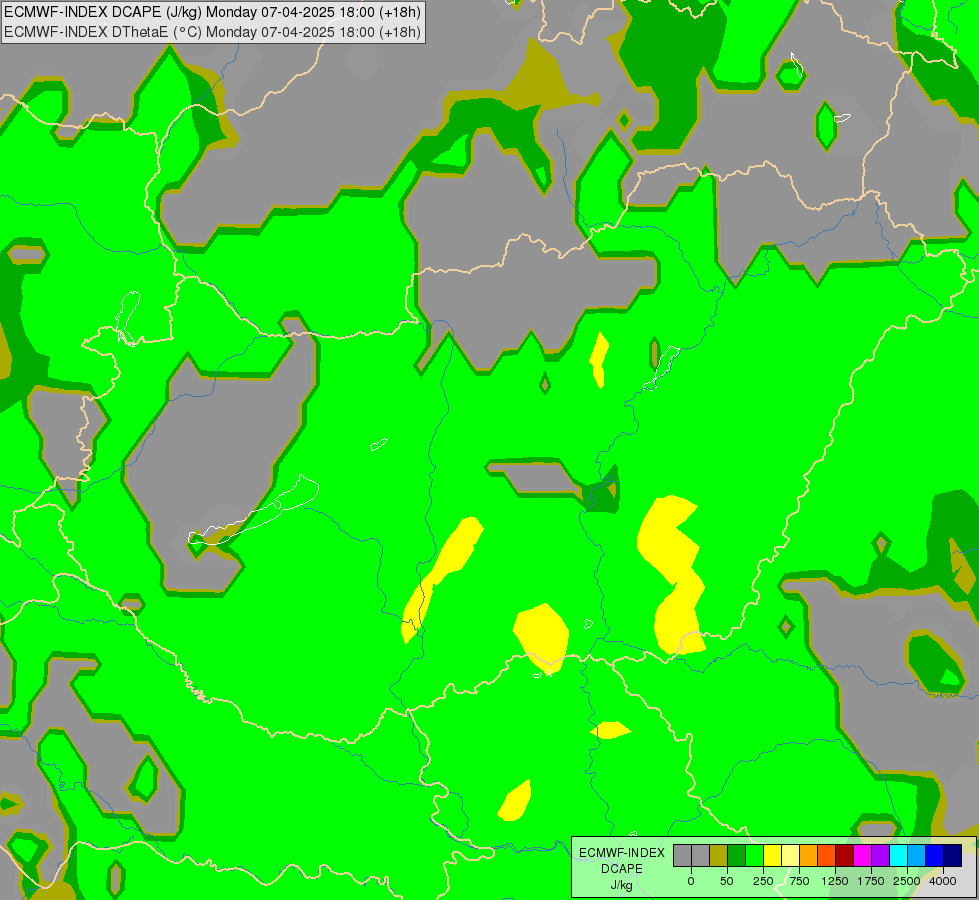This screenshot has width=979, height=900.
Task: Click 'ECMWF-INDEX' text inside the legend box
Action: 622,853
